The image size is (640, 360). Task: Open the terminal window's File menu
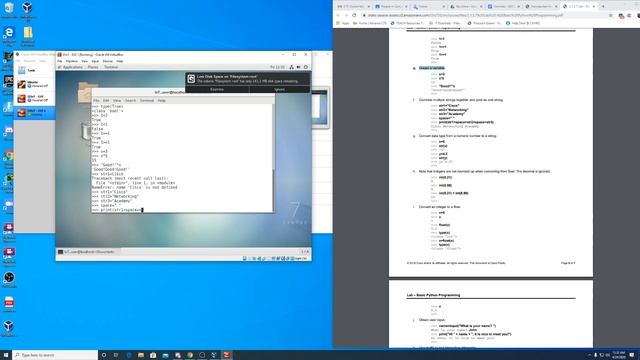(96, 100)
